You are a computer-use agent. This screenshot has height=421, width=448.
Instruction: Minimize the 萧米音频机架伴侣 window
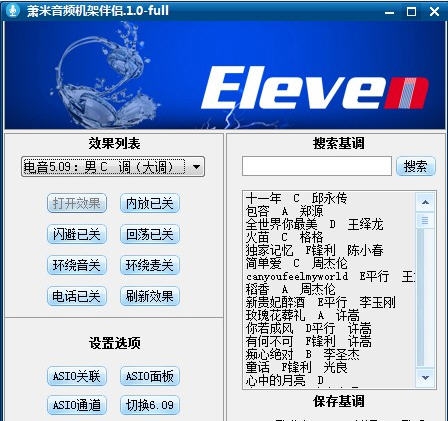(389, 12)
